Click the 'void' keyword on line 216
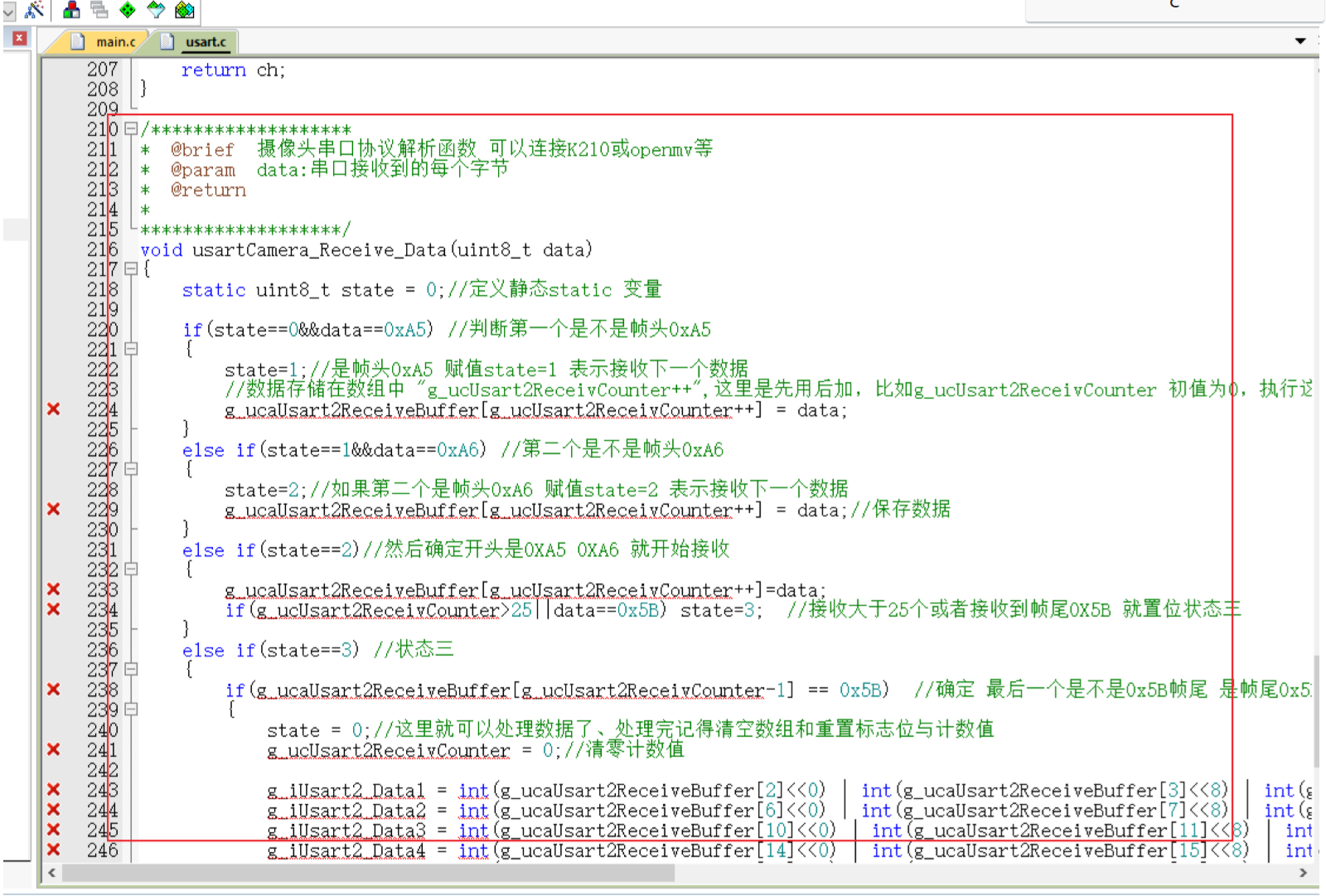1326x896 pixels. click(161, 249)
